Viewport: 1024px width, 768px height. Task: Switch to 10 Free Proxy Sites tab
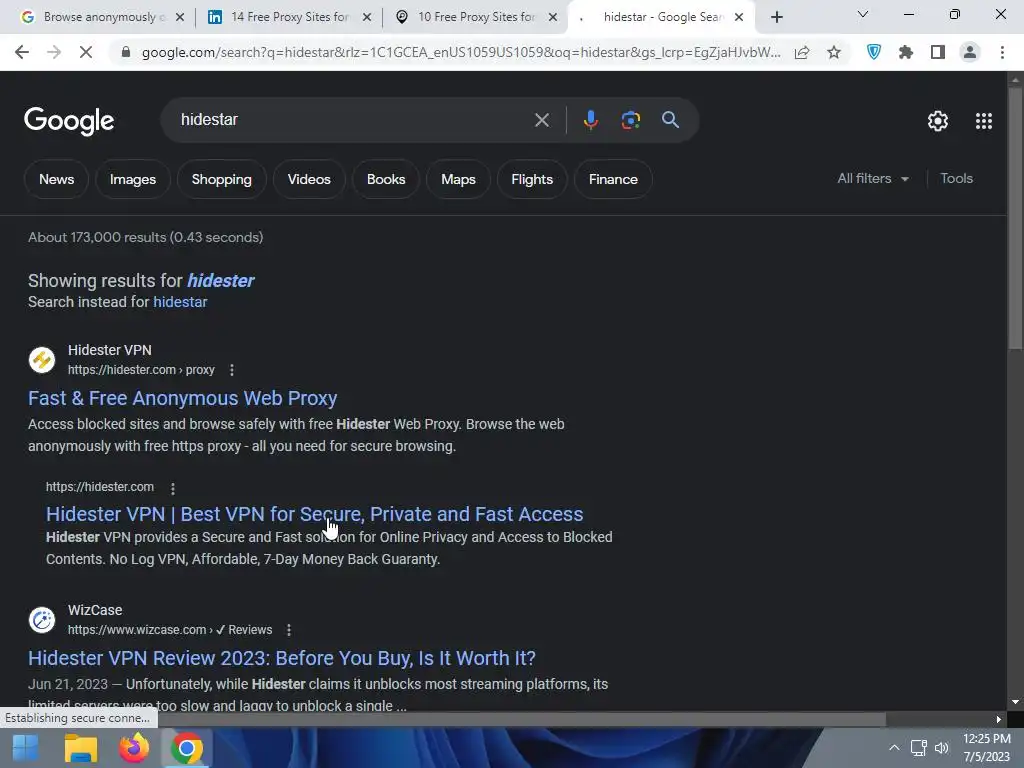pyautogui.click(x=475, y=17)
